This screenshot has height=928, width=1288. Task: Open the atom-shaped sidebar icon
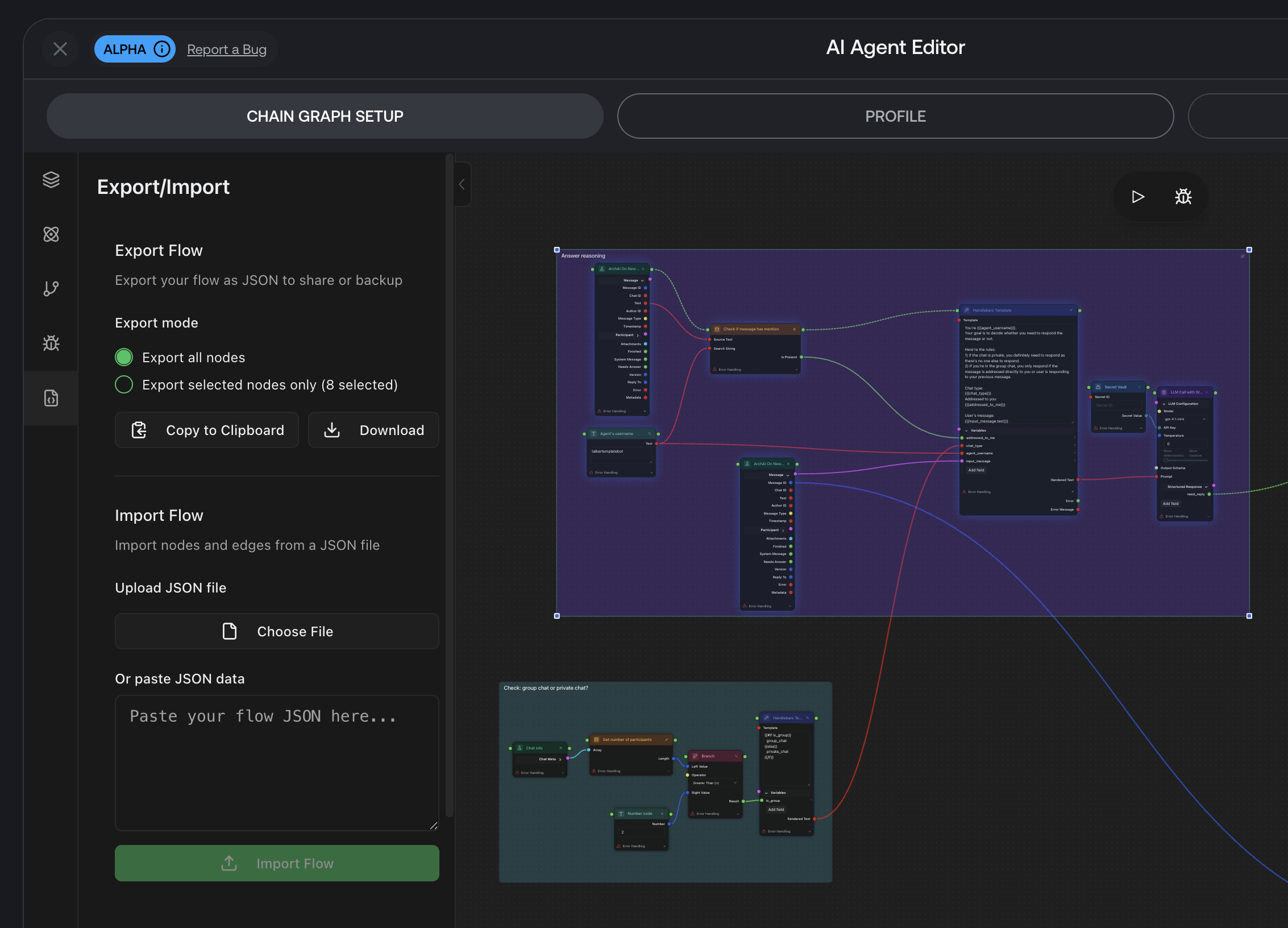click(51, 234)
